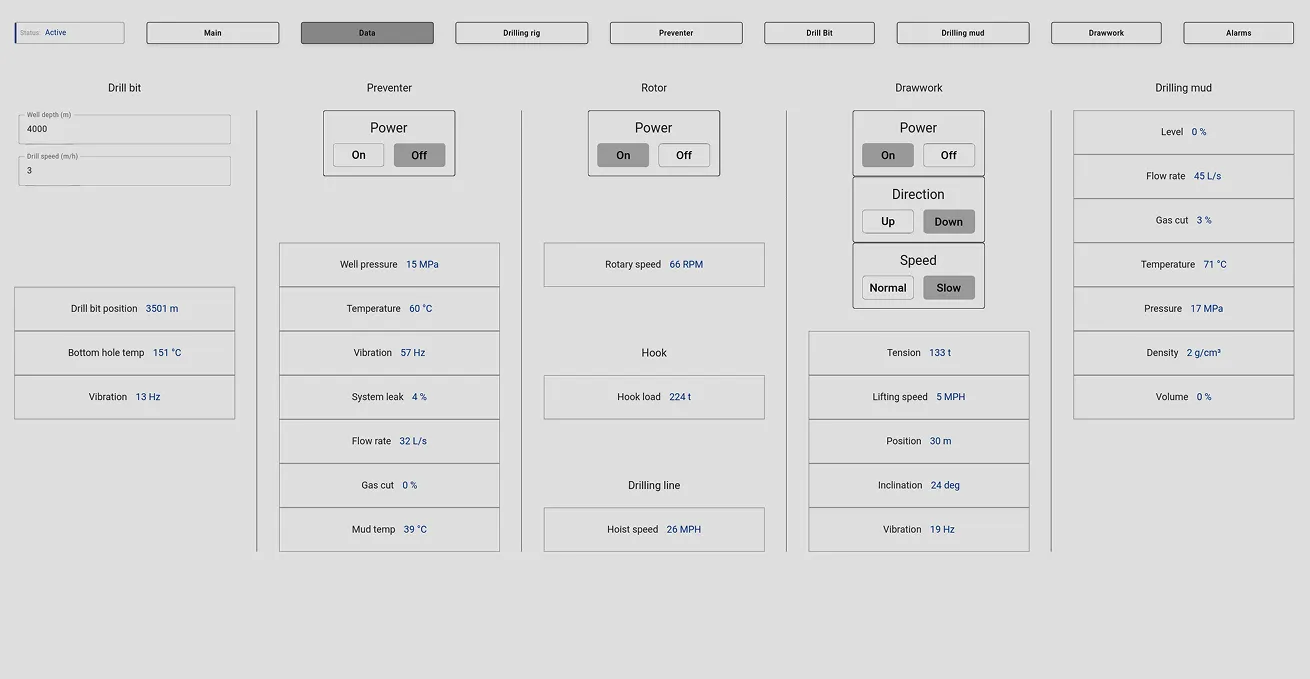Select the Well pressure reading panel
This screenshot has height=679, width=1310.
coord(389,264)
